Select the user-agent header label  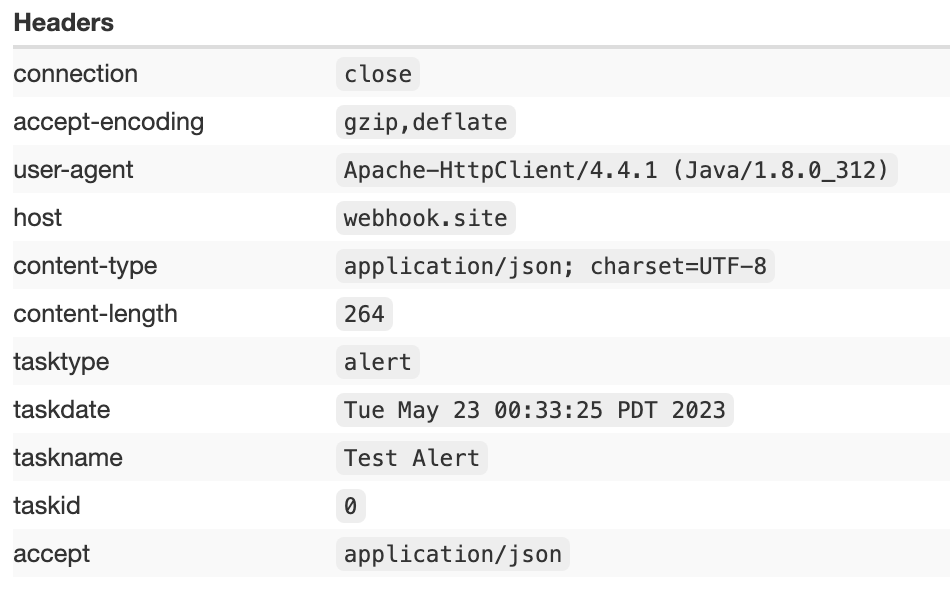coord(73,170)
